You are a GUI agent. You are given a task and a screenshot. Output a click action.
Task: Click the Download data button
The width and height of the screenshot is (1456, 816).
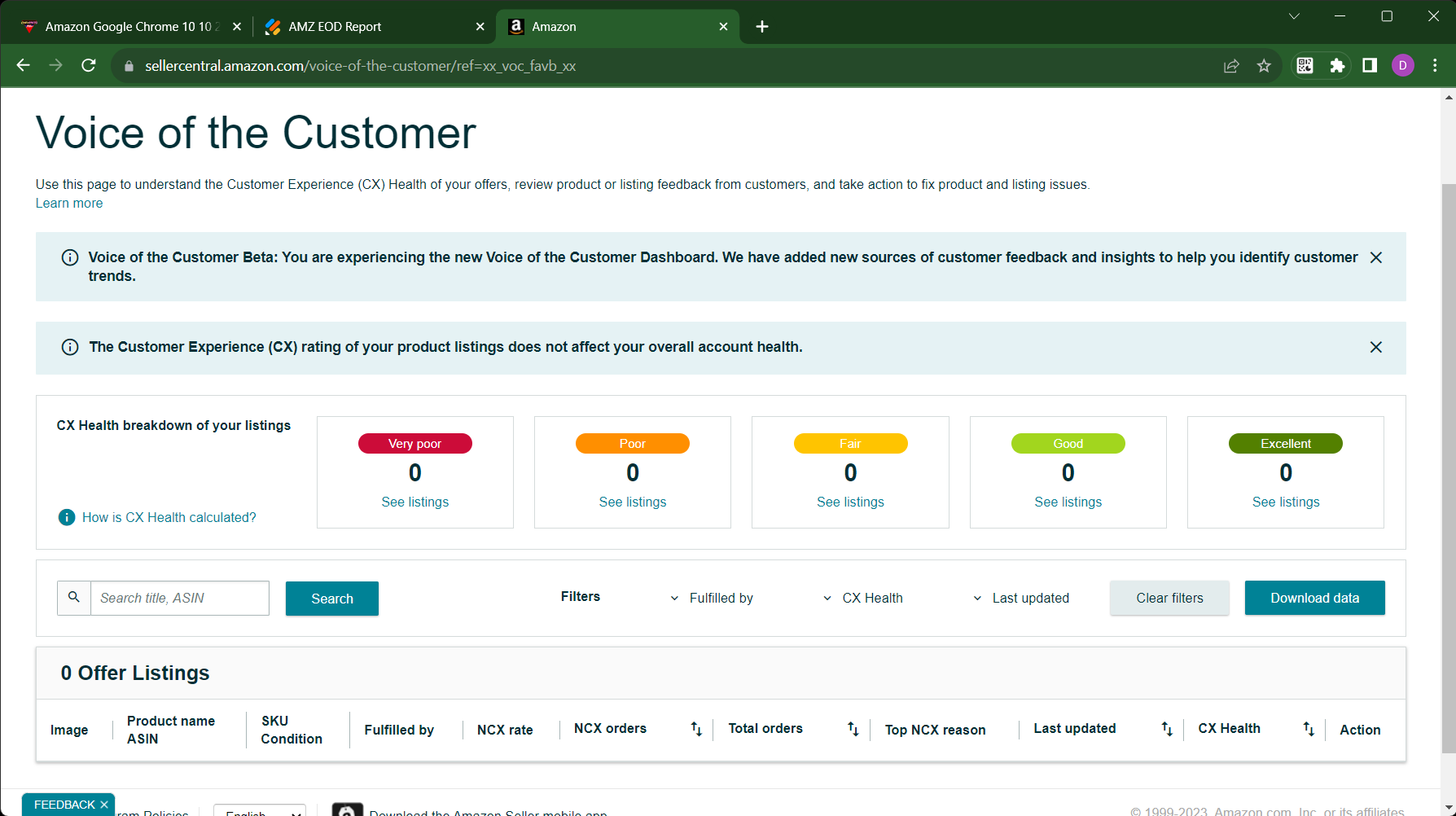coord(1314,598)
